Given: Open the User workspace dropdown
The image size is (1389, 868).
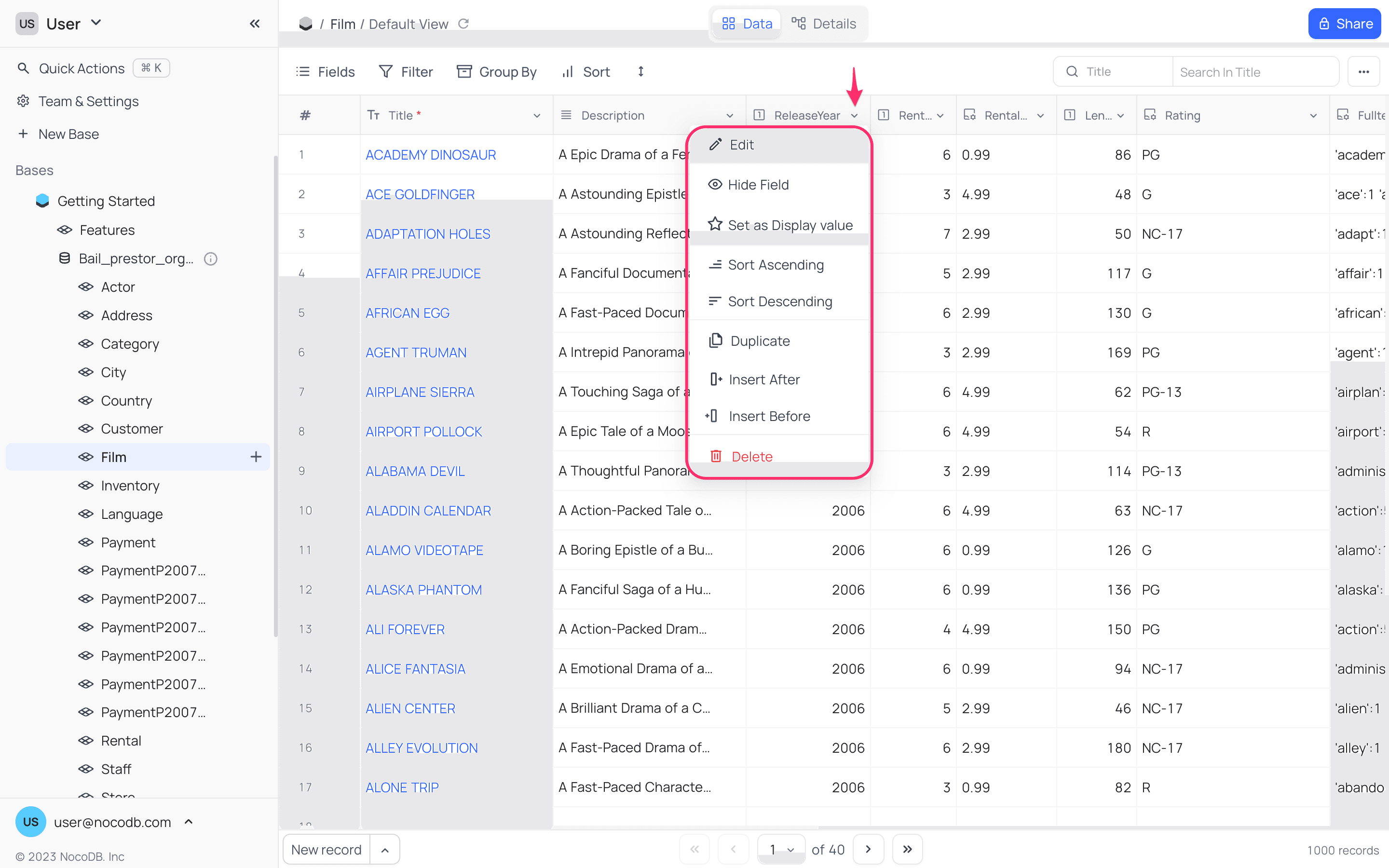Looking at the screenshot, I should (96, 23).
